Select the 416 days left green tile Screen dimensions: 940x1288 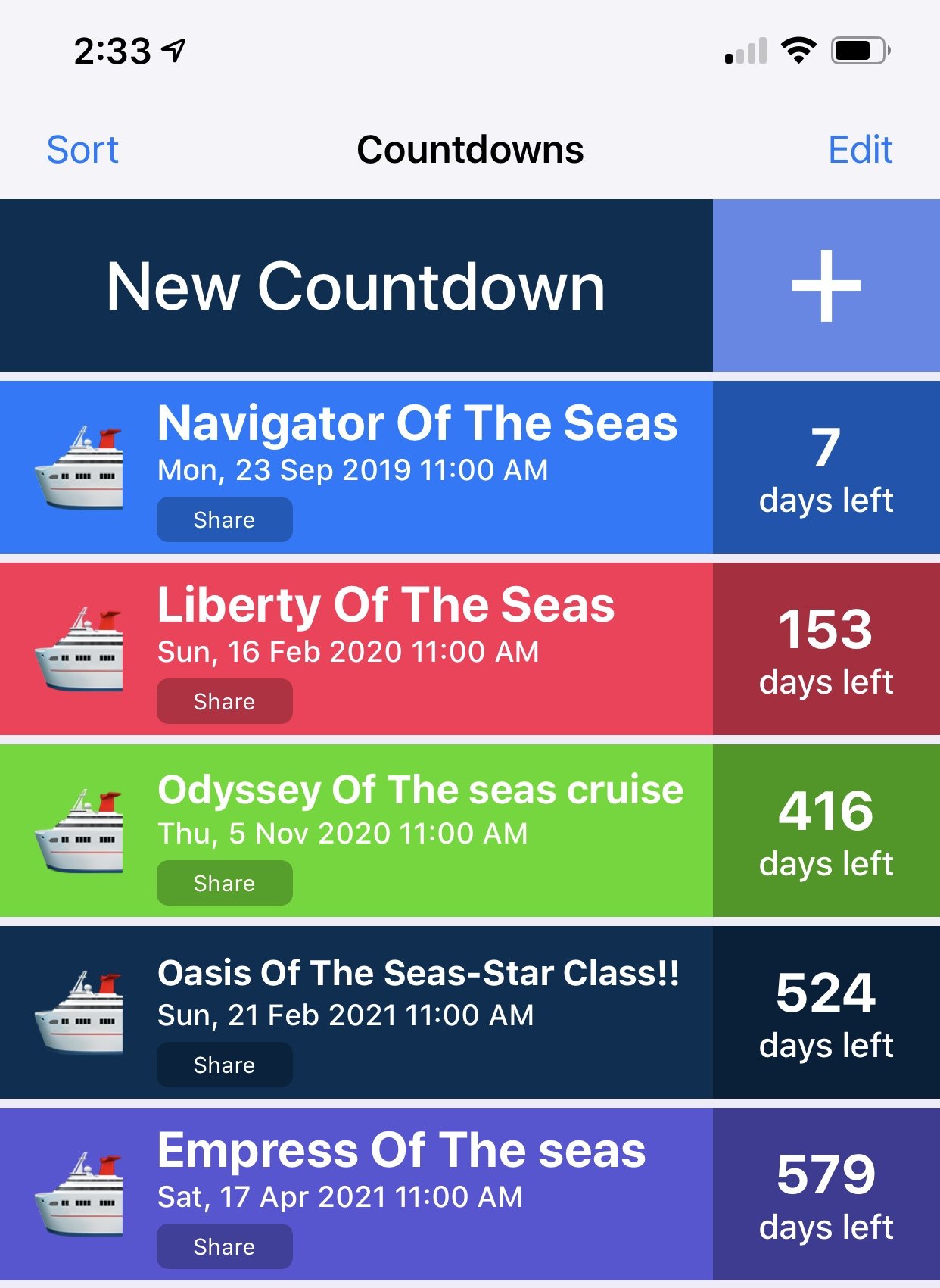(826, 831)
